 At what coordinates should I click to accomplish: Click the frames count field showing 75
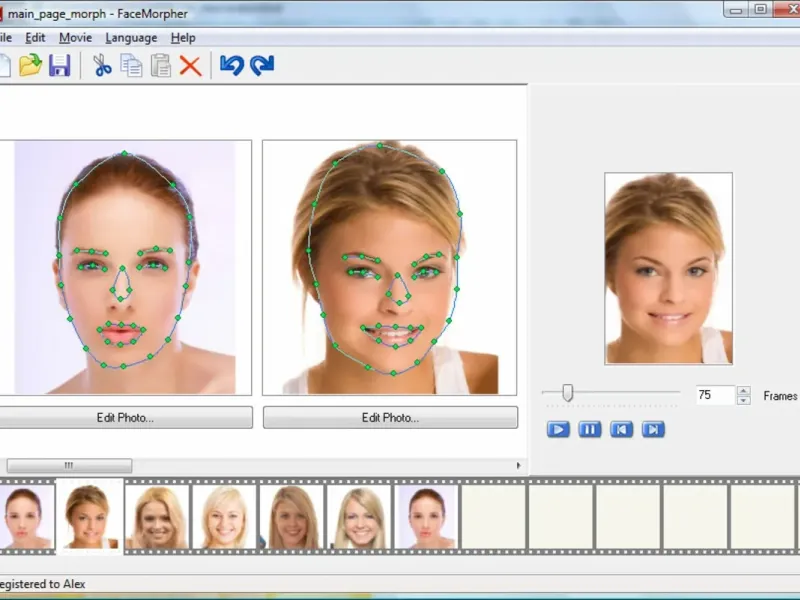click(716, 395)
